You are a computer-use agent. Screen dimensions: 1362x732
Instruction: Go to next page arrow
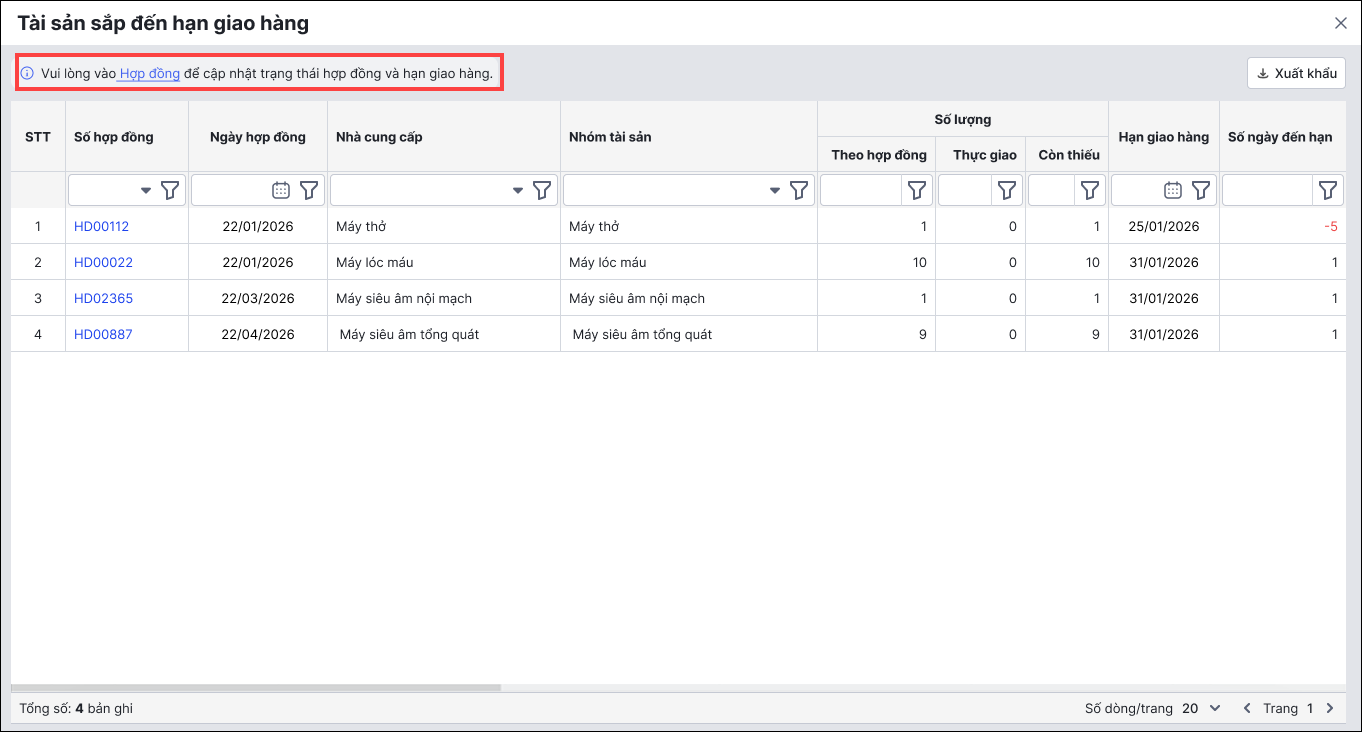point(1330,708)
